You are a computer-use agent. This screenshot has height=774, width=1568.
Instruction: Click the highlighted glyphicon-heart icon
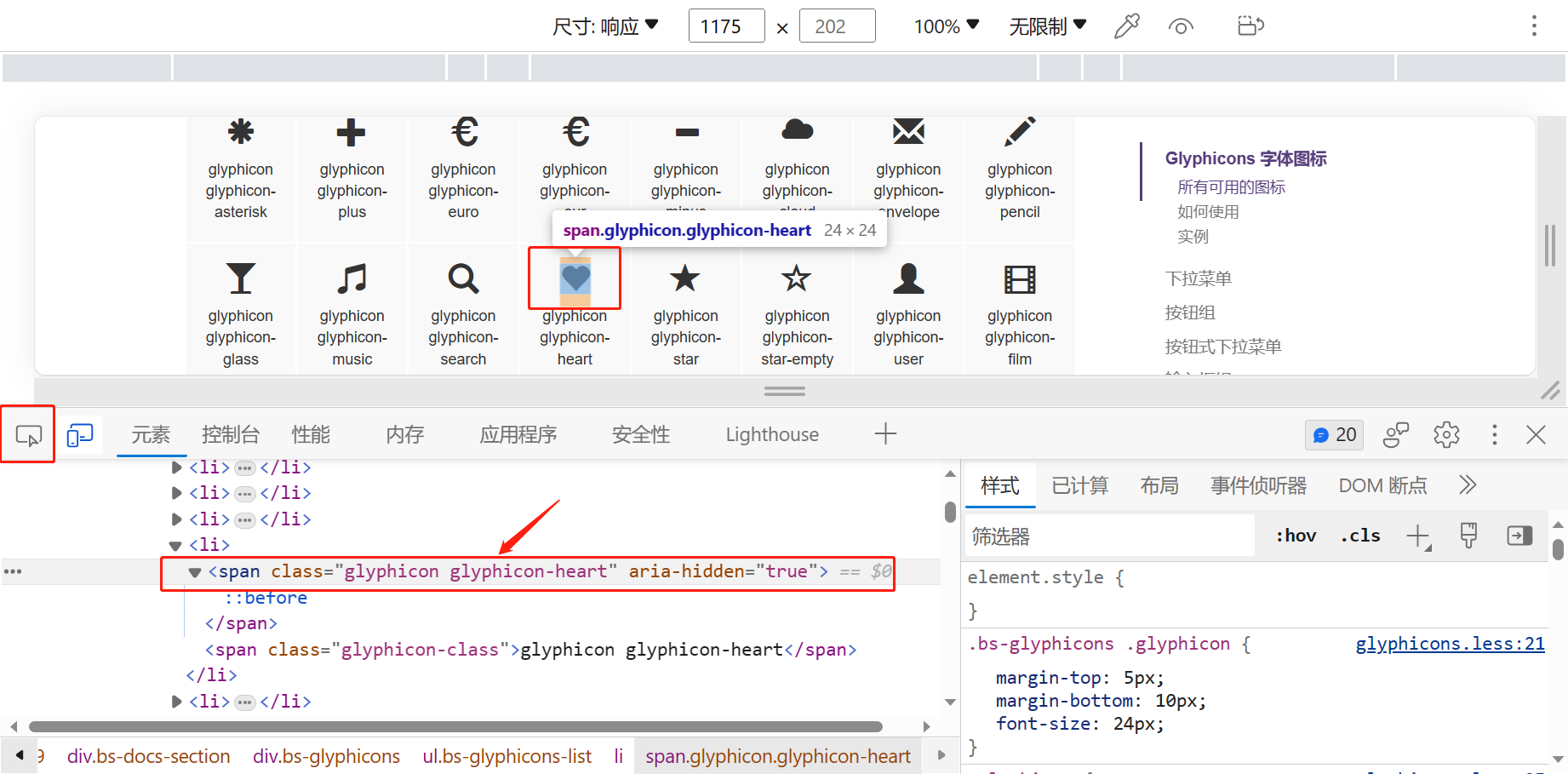[x=575, y=278]
